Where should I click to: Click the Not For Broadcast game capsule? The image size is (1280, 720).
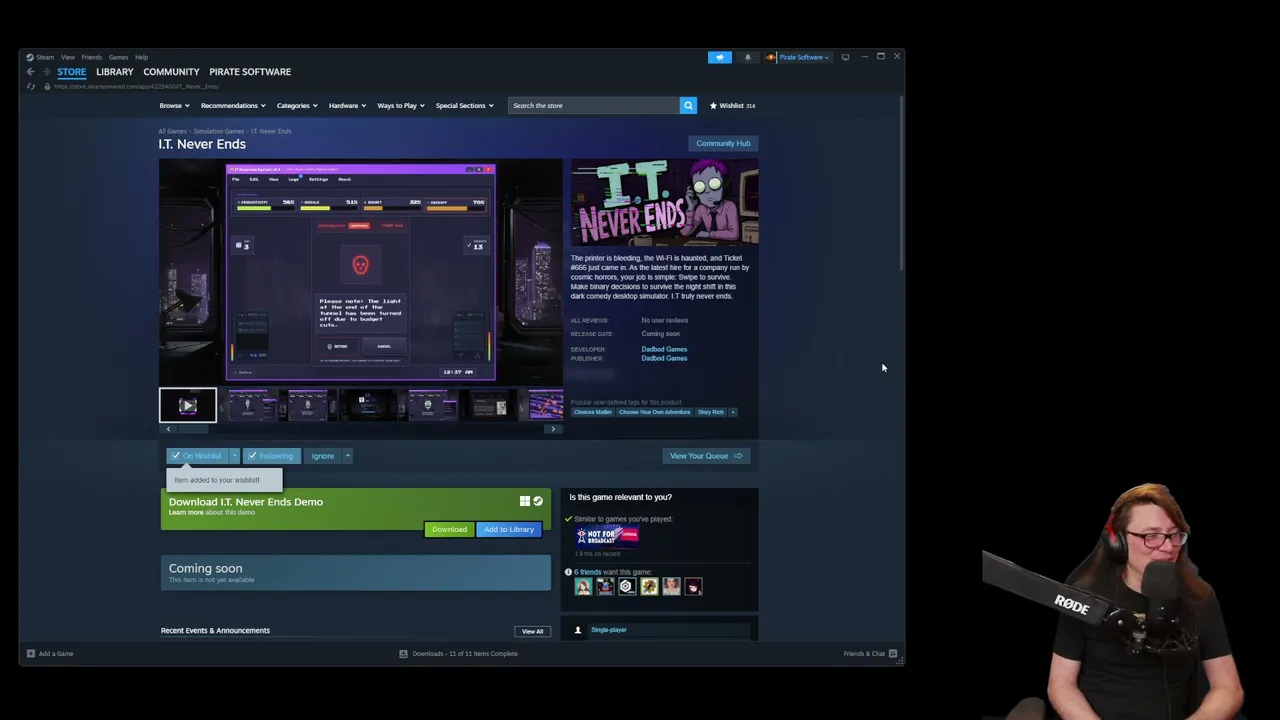coord(607,535)
